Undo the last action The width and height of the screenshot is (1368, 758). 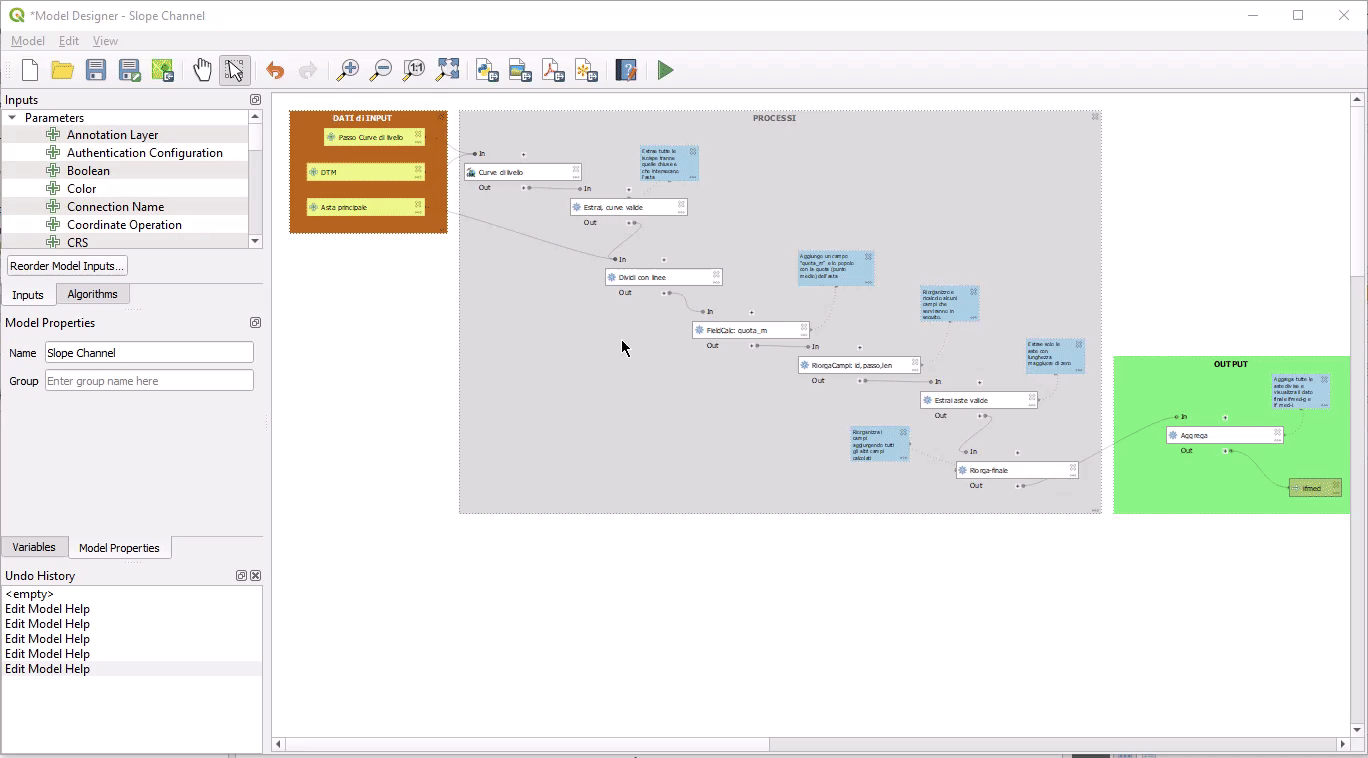coord(275,70)
